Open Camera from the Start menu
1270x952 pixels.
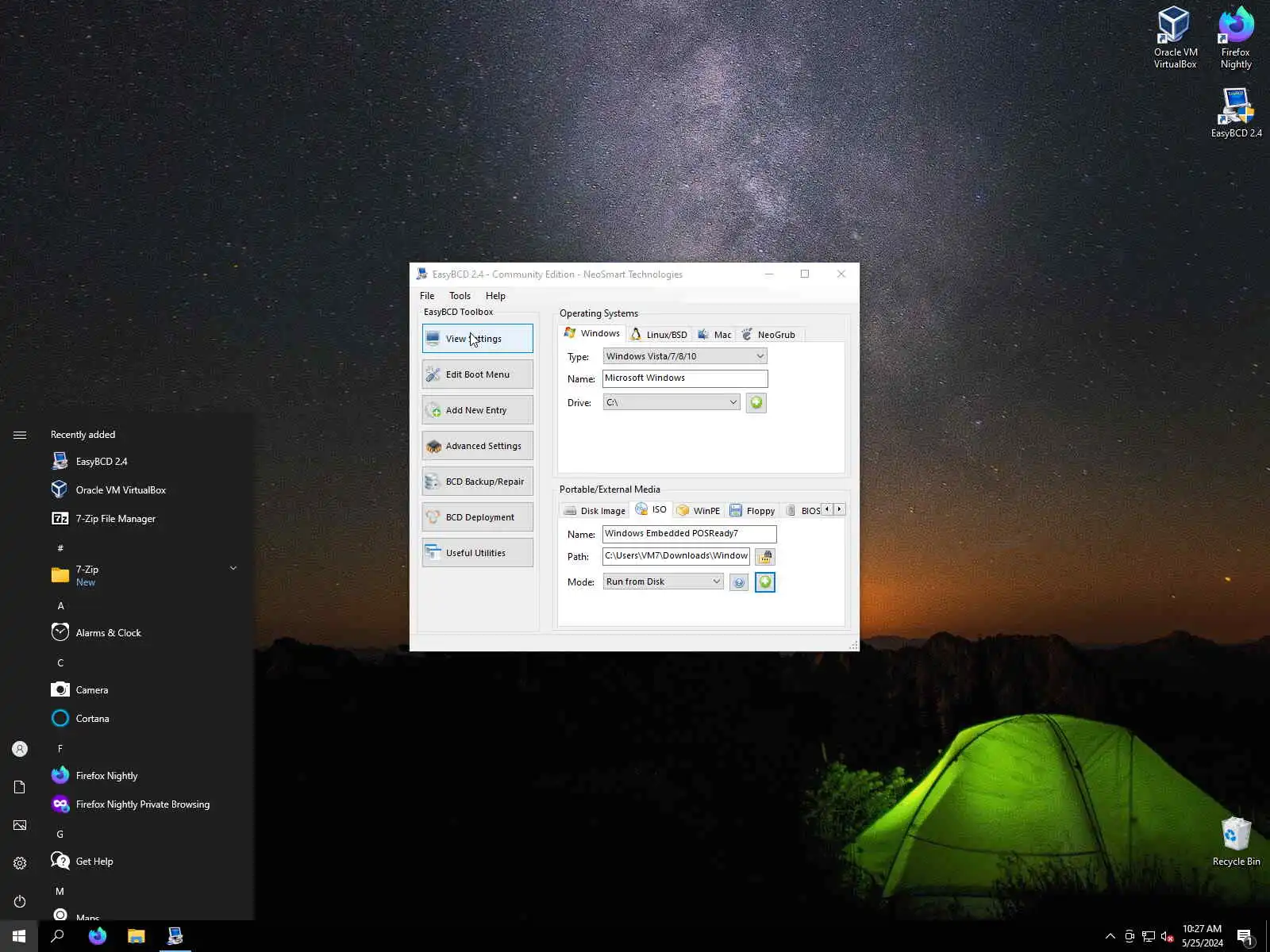point(145,690)
